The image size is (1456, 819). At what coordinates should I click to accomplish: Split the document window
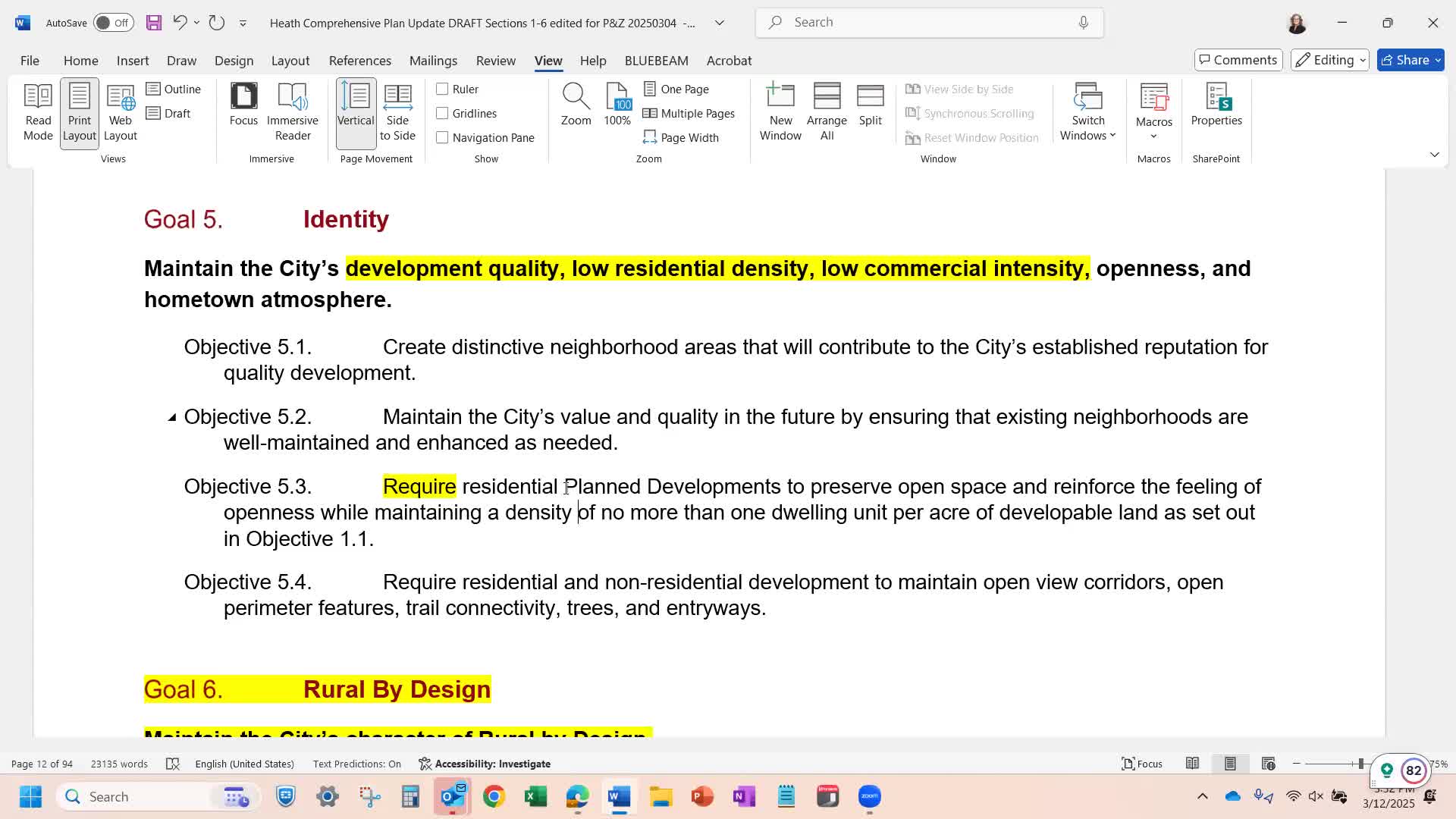(870, 105)
